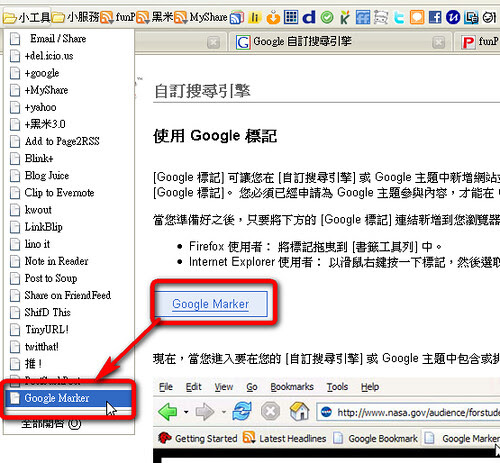Choose ShifD This bookmarklet
Viewport: 500px width, 463px height.
(69, 312)
